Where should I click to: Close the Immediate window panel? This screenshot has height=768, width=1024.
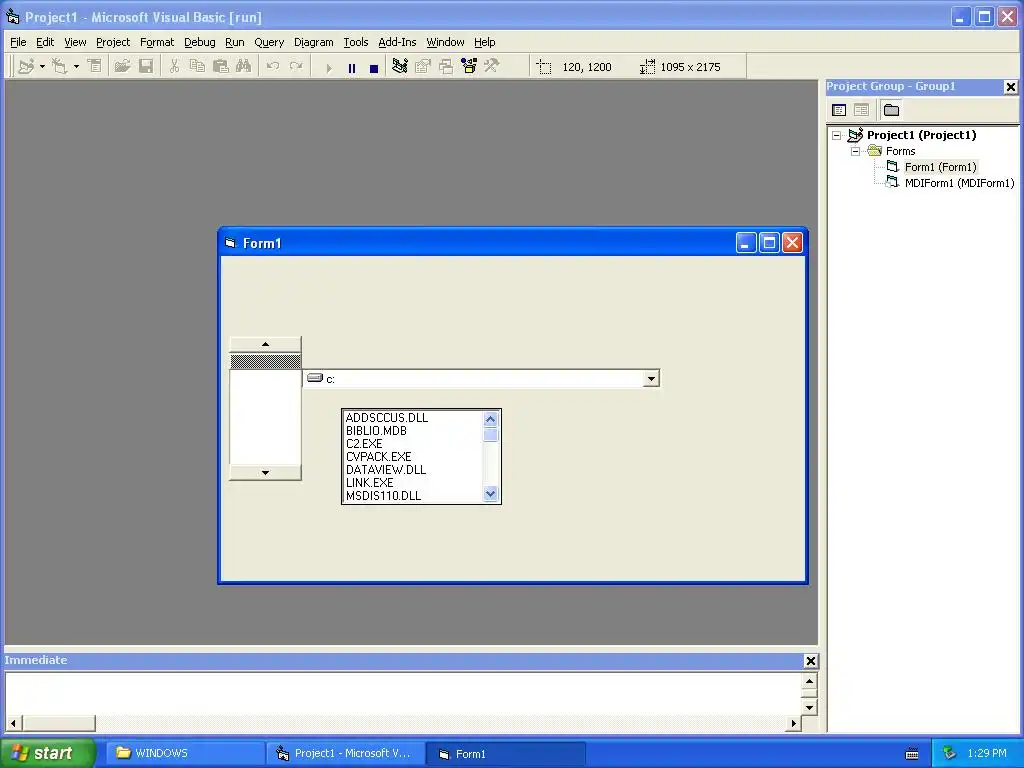(x=810, y=661)
